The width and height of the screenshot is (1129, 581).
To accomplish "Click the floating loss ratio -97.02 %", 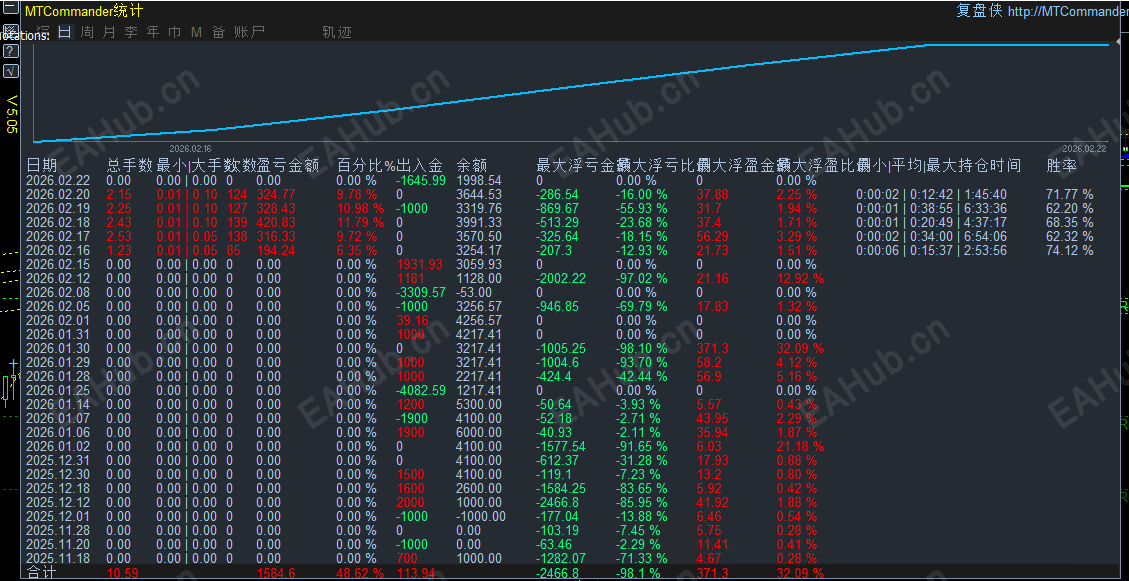I will [642, 279].
